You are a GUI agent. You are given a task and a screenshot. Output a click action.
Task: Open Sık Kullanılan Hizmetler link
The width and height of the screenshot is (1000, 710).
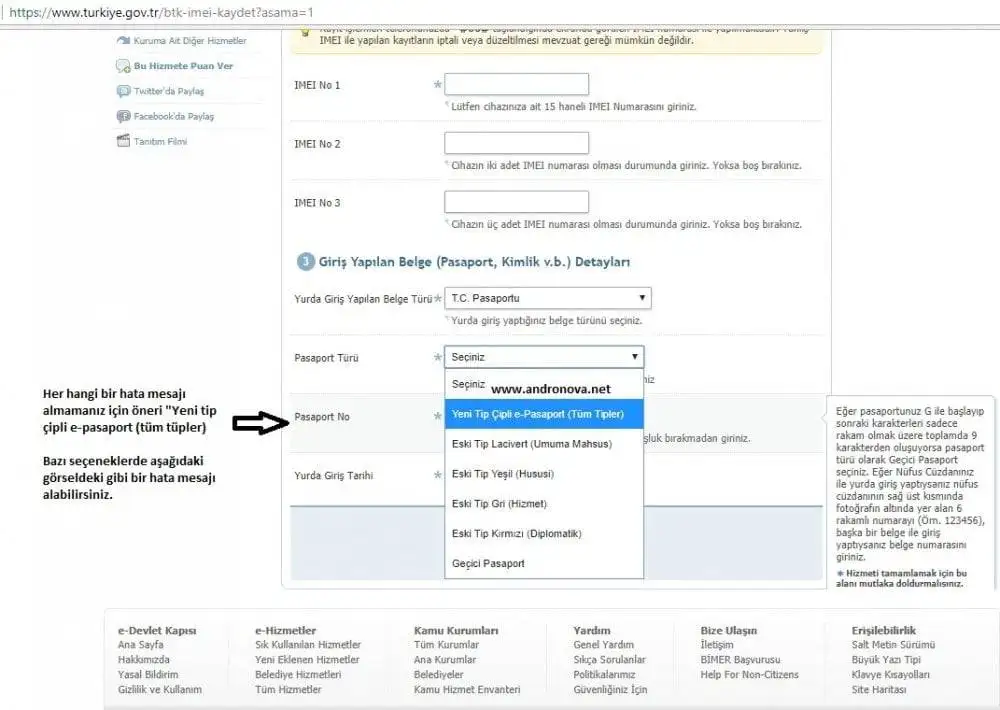pos(308,645)
